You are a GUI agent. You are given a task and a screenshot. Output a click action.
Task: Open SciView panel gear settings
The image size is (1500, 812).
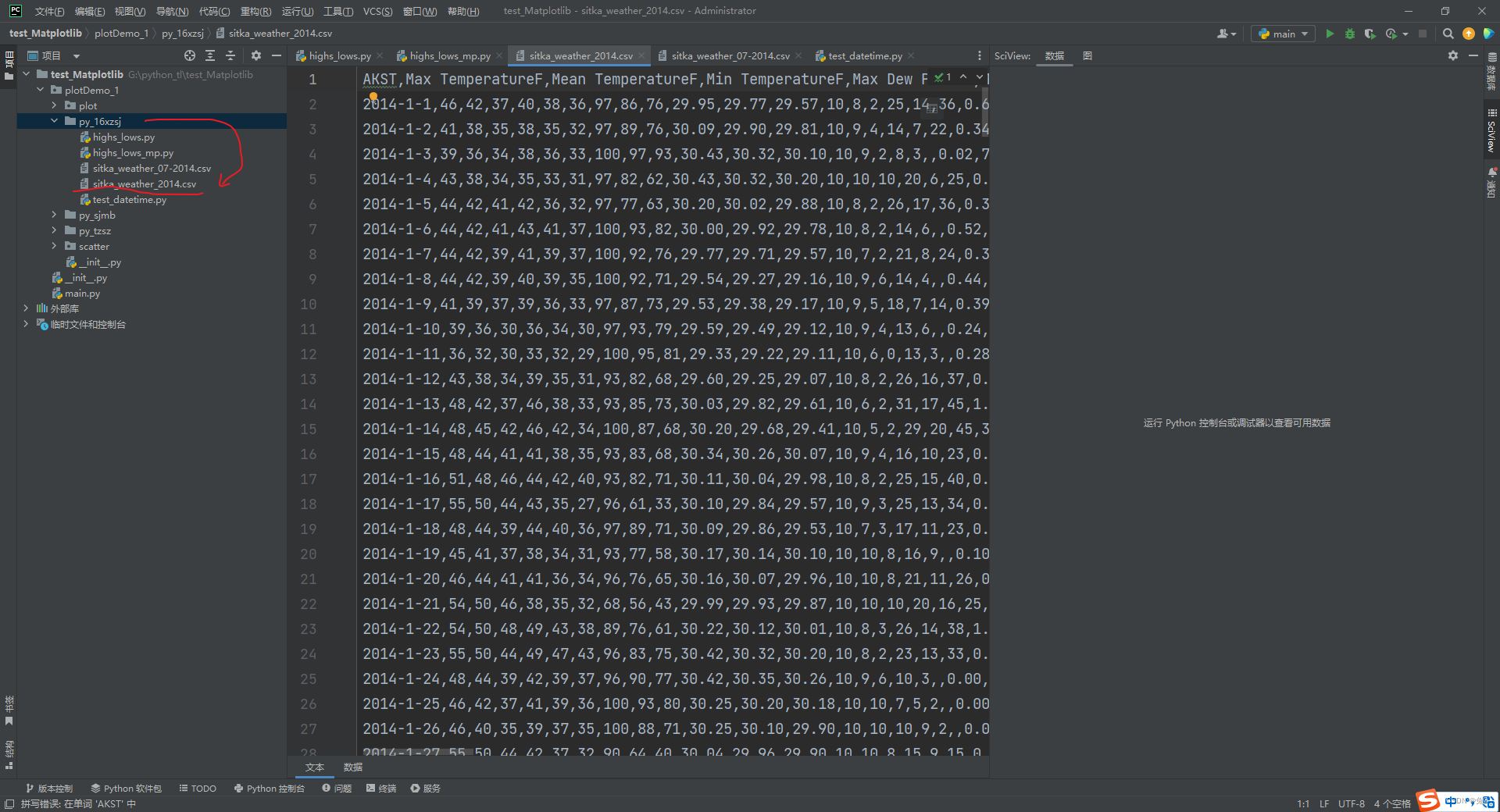pos(1453,55)
